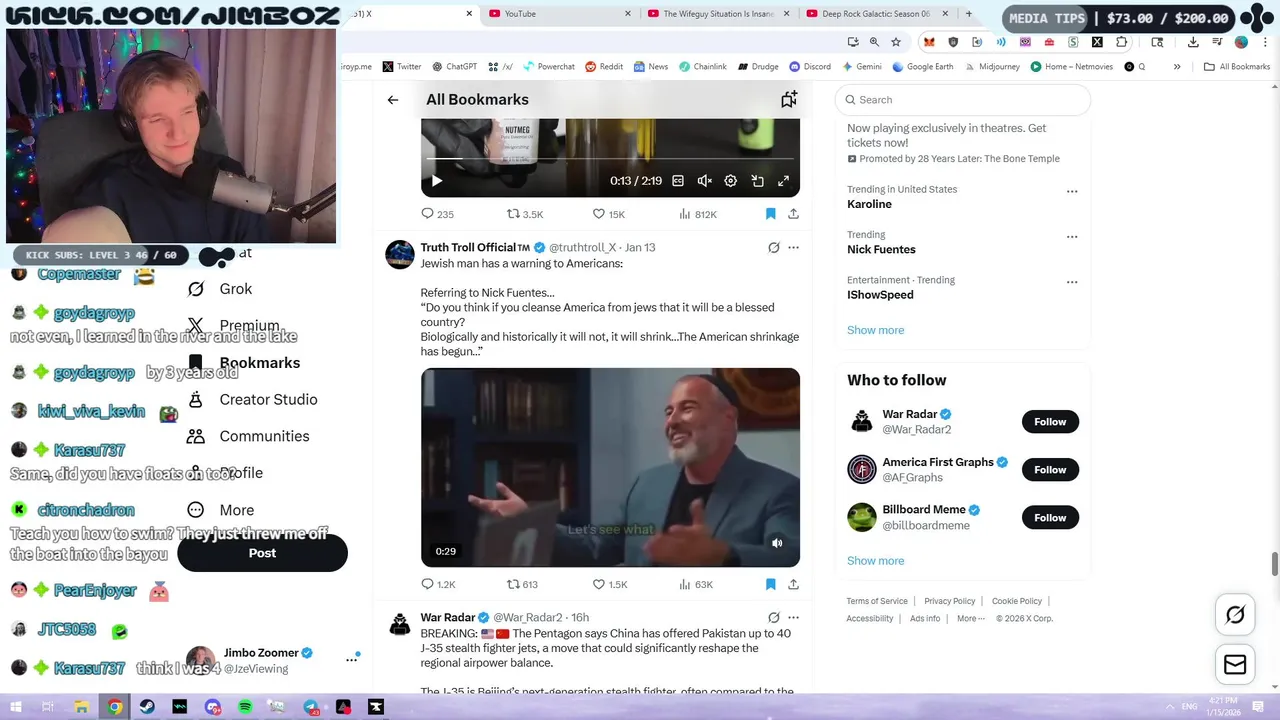Click Grok icon on Truth Troll post
This screenshot has height=720, width=1280.
point(773,247)
